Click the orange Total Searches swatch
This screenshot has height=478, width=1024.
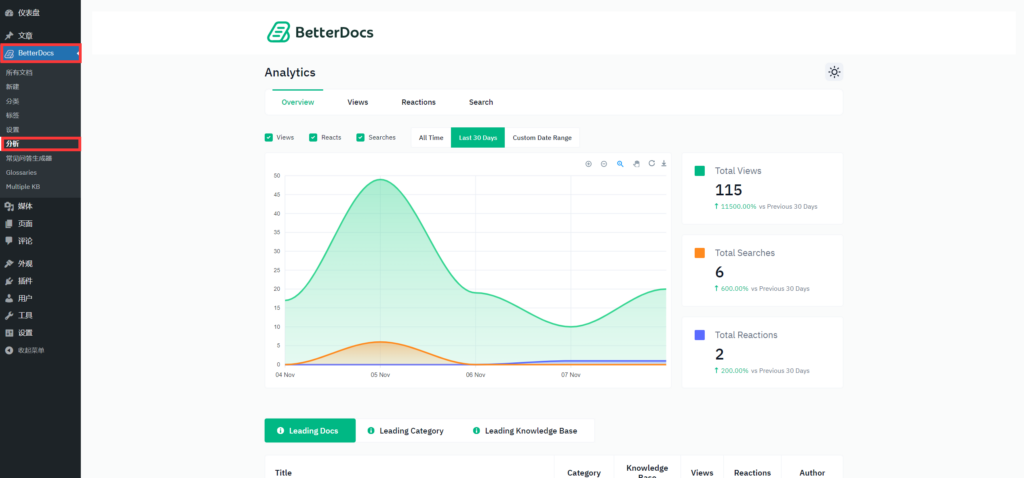pos(699,253)
